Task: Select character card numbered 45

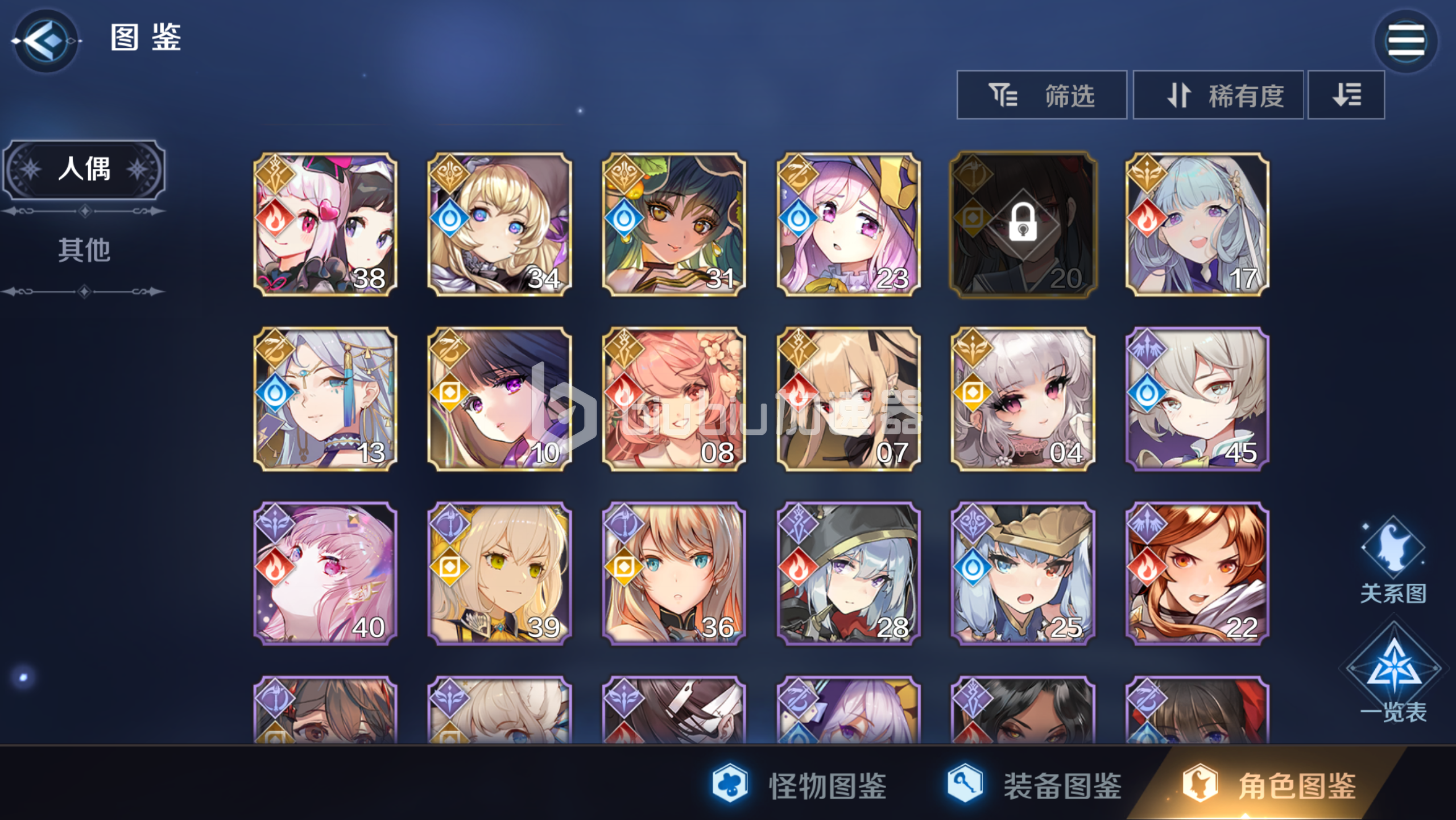Action: pos(1197,399)
